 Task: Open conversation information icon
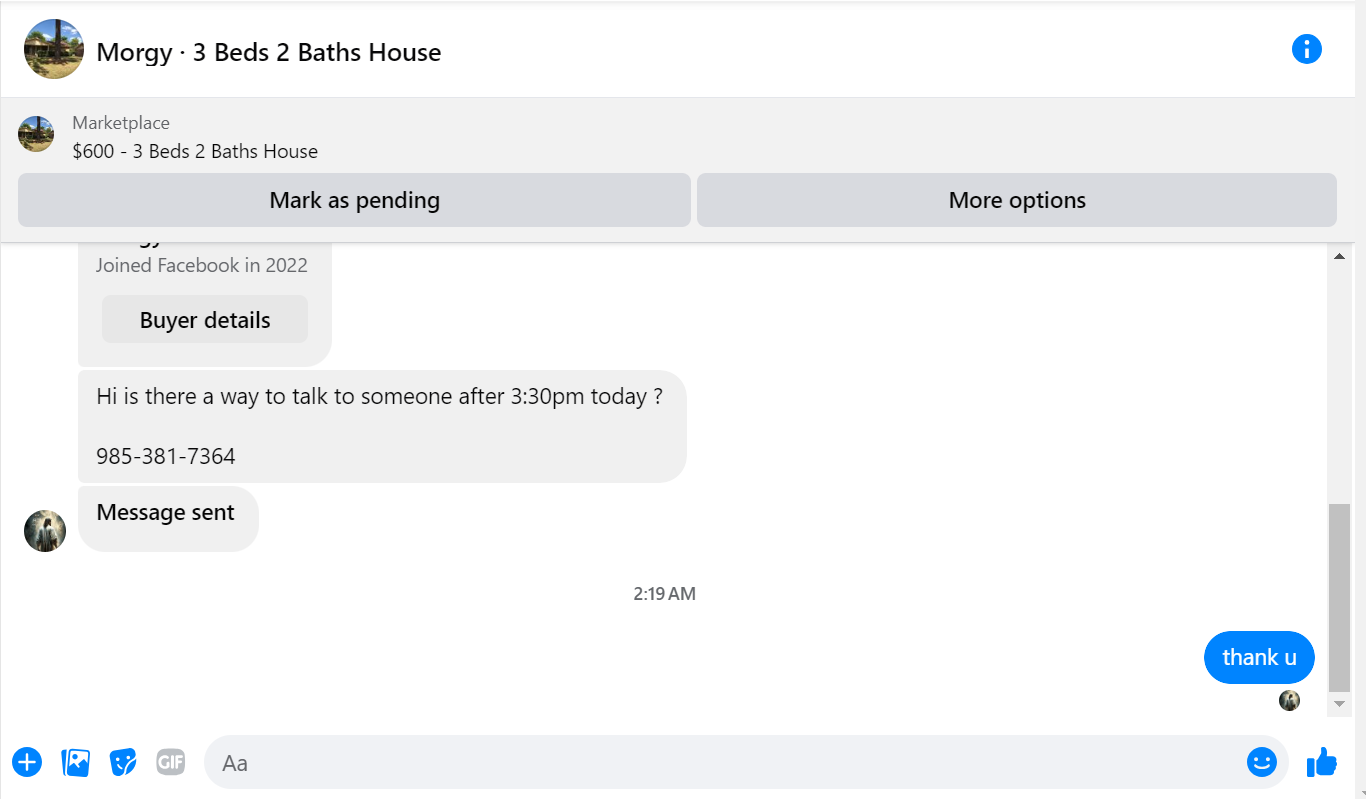(x=1307, y=49)
